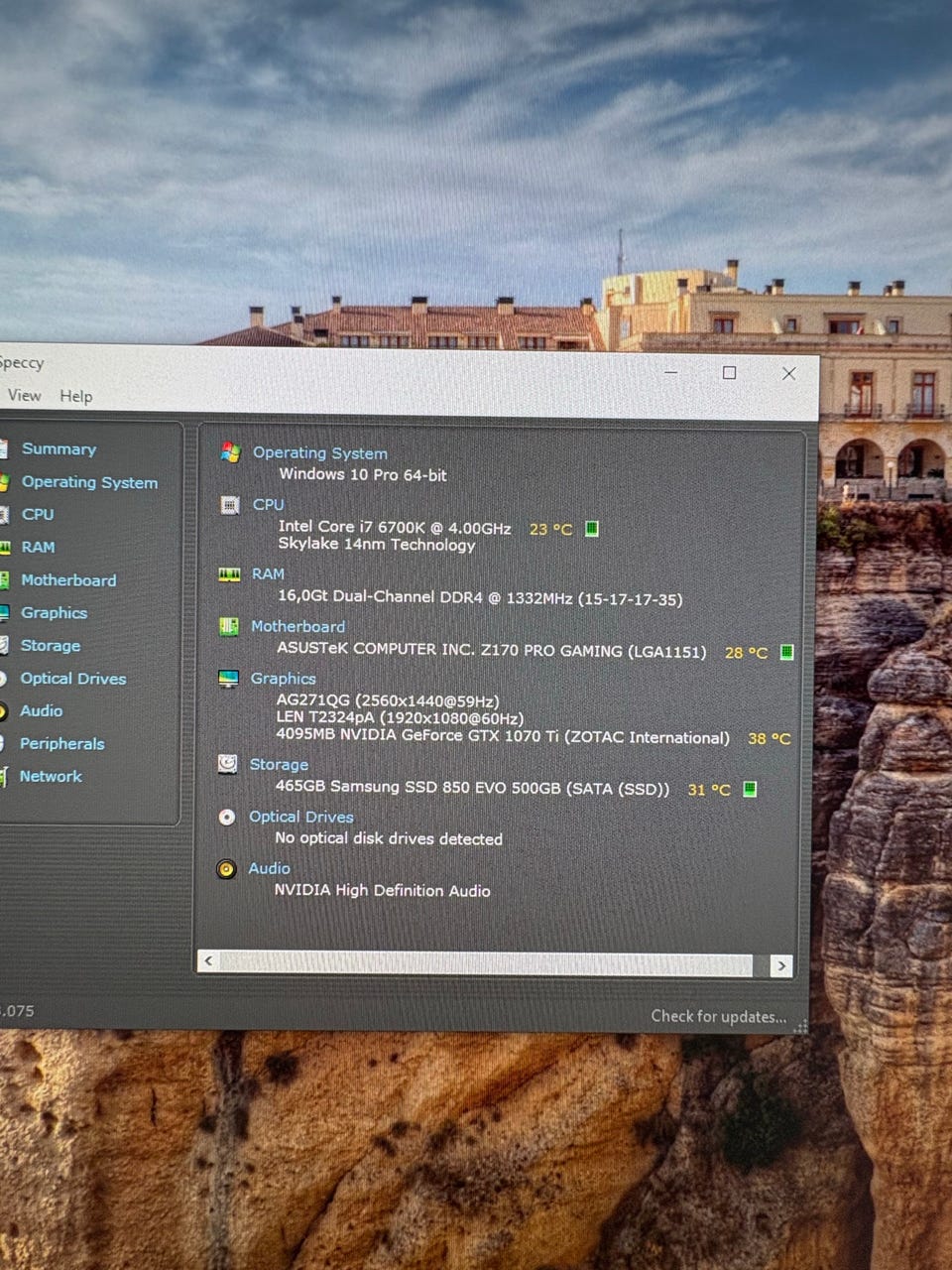This screenshot has width=952, height=1270.
Task: Click the Operating System heading link
Action: tap(319, 452)
